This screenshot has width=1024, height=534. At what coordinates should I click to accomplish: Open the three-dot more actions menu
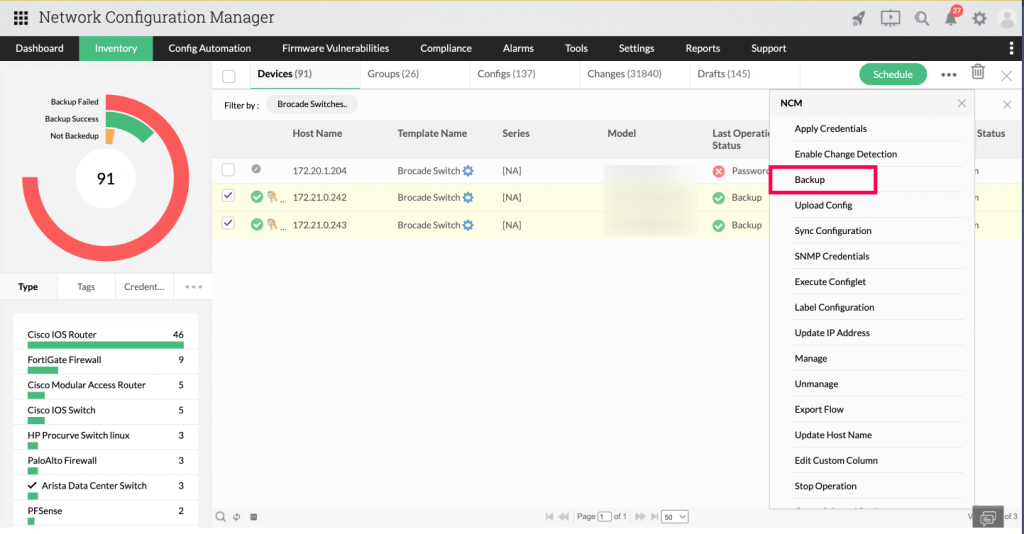tap(948, 75)
